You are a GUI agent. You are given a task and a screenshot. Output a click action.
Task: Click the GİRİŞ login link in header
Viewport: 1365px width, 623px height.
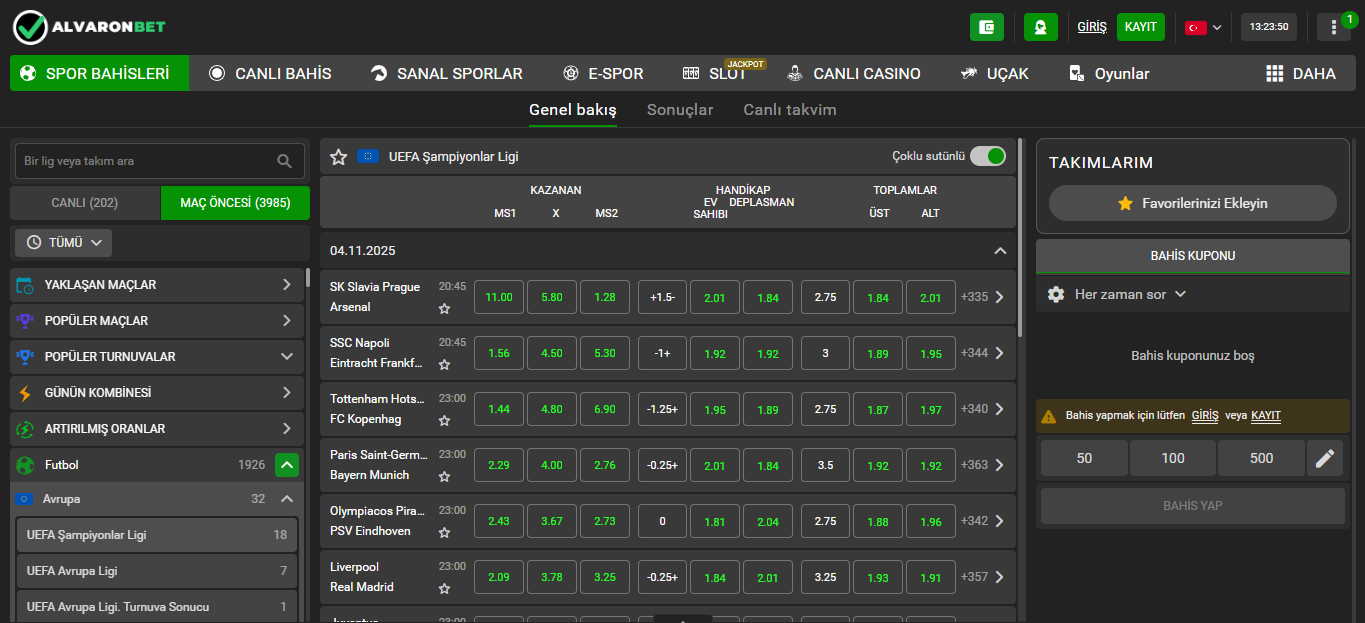(x=1091, y=27)
